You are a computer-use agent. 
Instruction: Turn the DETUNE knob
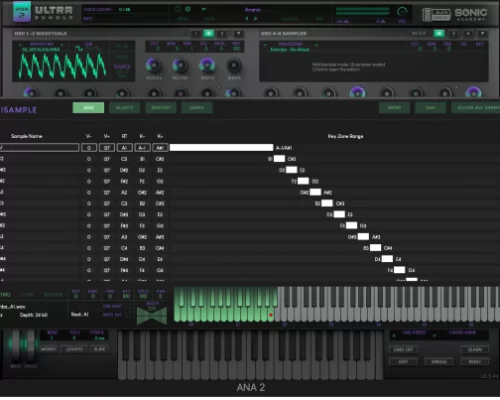tap(180, 65)
